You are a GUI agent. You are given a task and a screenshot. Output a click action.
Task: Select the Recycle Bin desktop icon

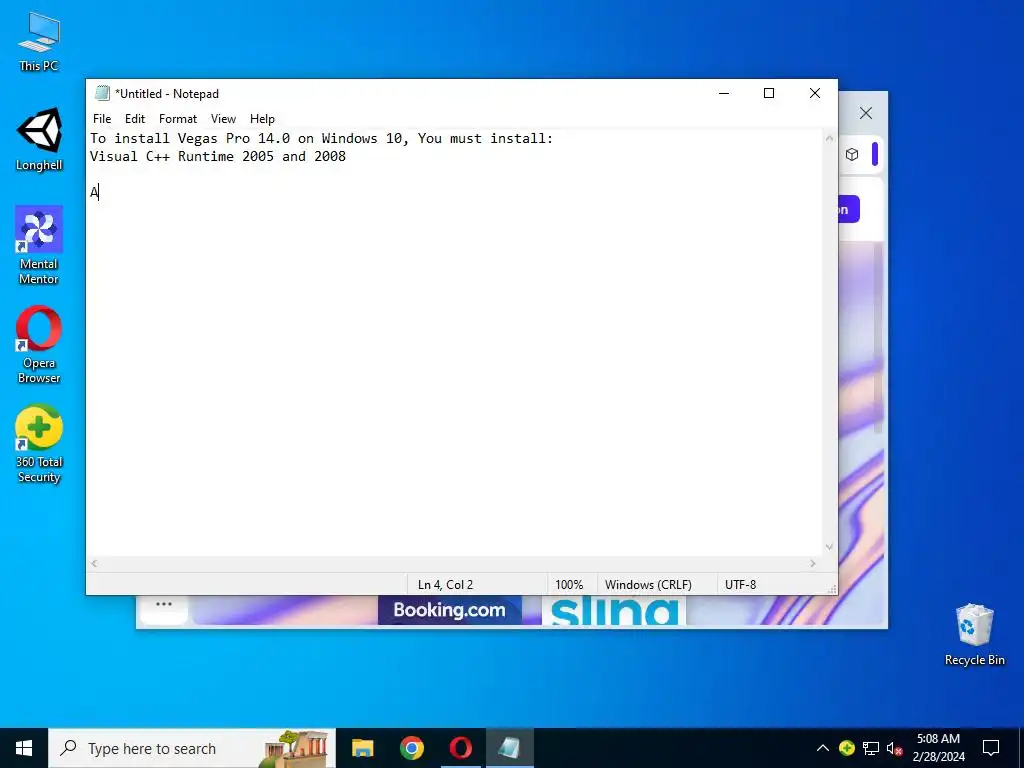pos(974,634)
